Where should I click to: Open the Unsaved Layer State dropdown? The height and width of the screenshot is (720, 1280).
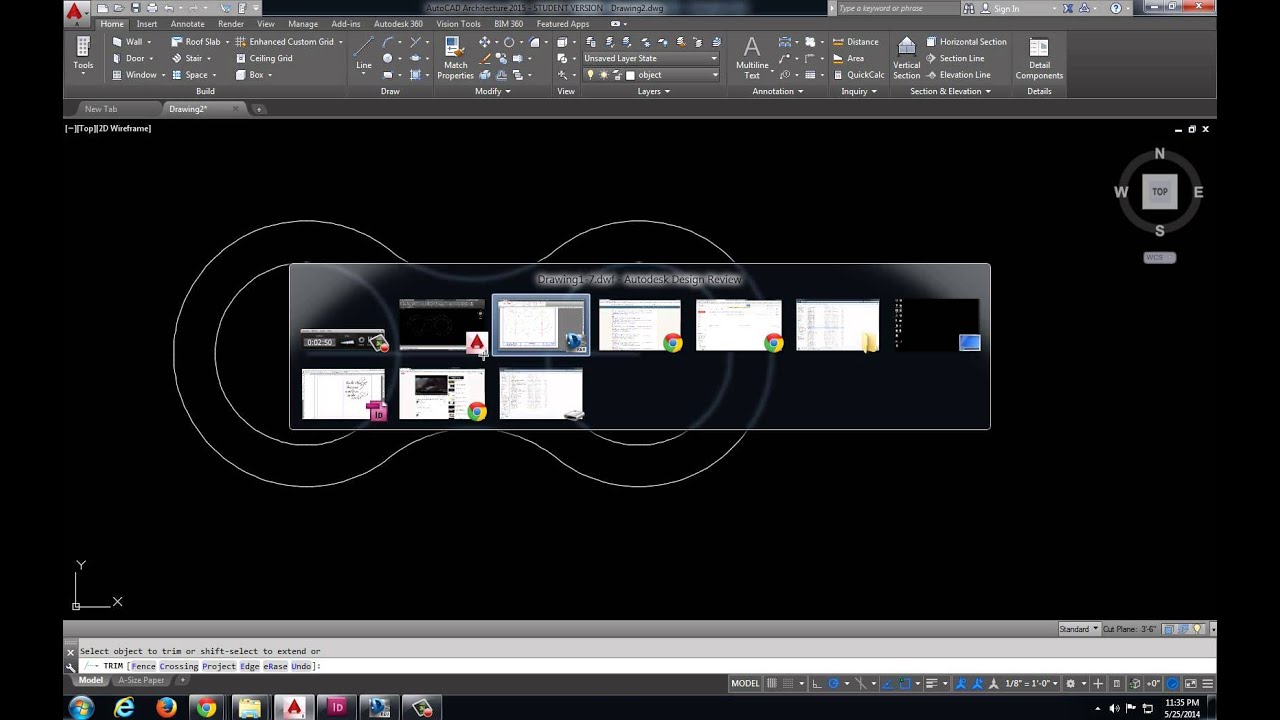click(651, 58)
